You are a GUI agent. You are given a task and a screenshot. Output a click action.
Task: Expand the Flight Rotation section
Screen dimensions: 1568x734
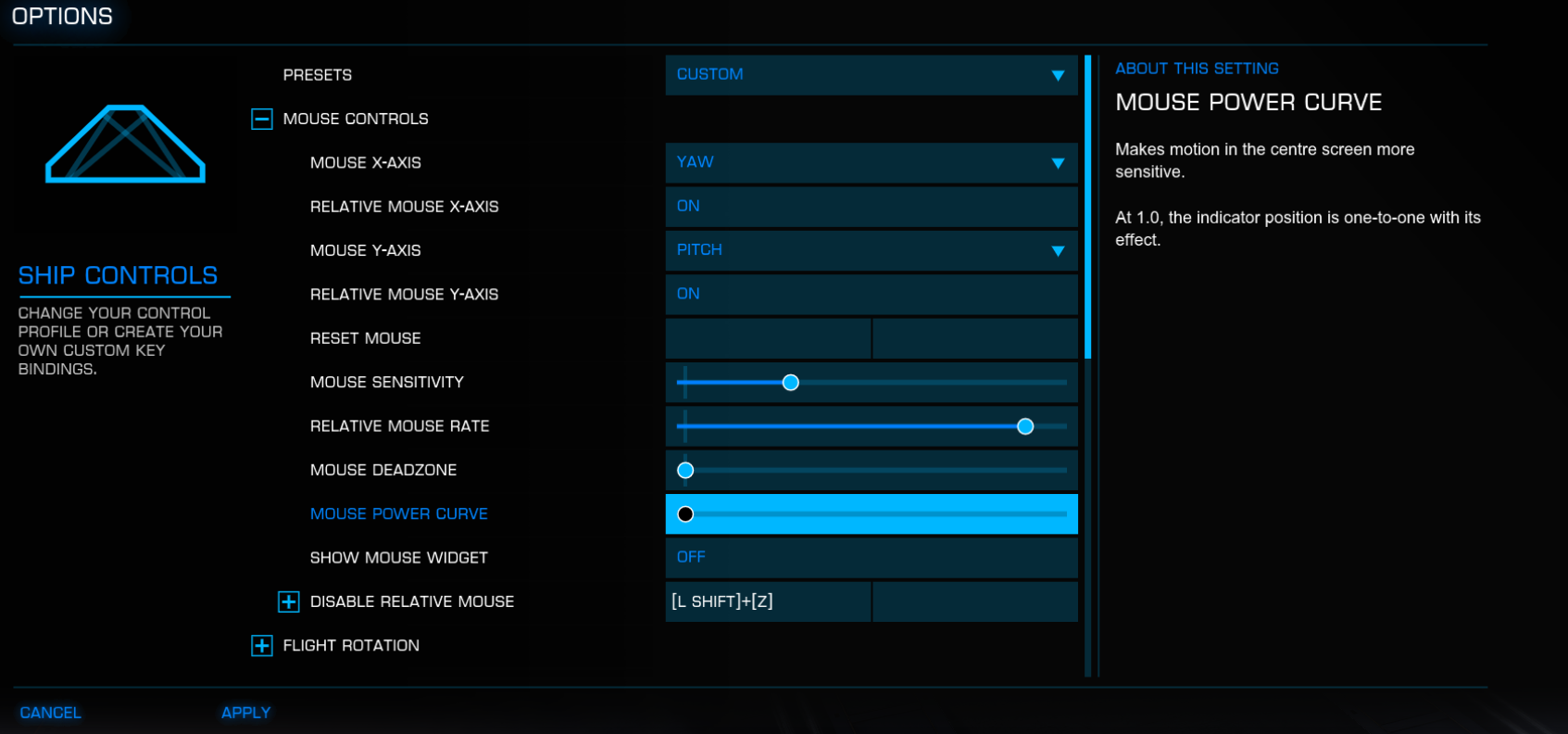262,646
